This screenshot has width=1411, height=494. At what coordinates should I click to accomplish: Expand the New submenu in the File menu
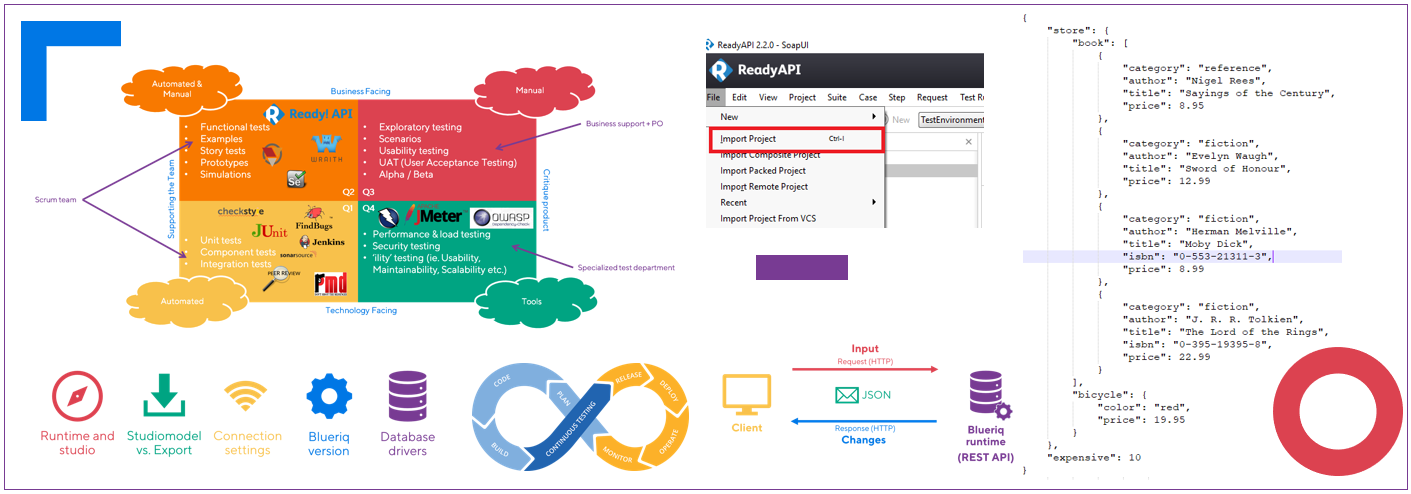[796, 117]
